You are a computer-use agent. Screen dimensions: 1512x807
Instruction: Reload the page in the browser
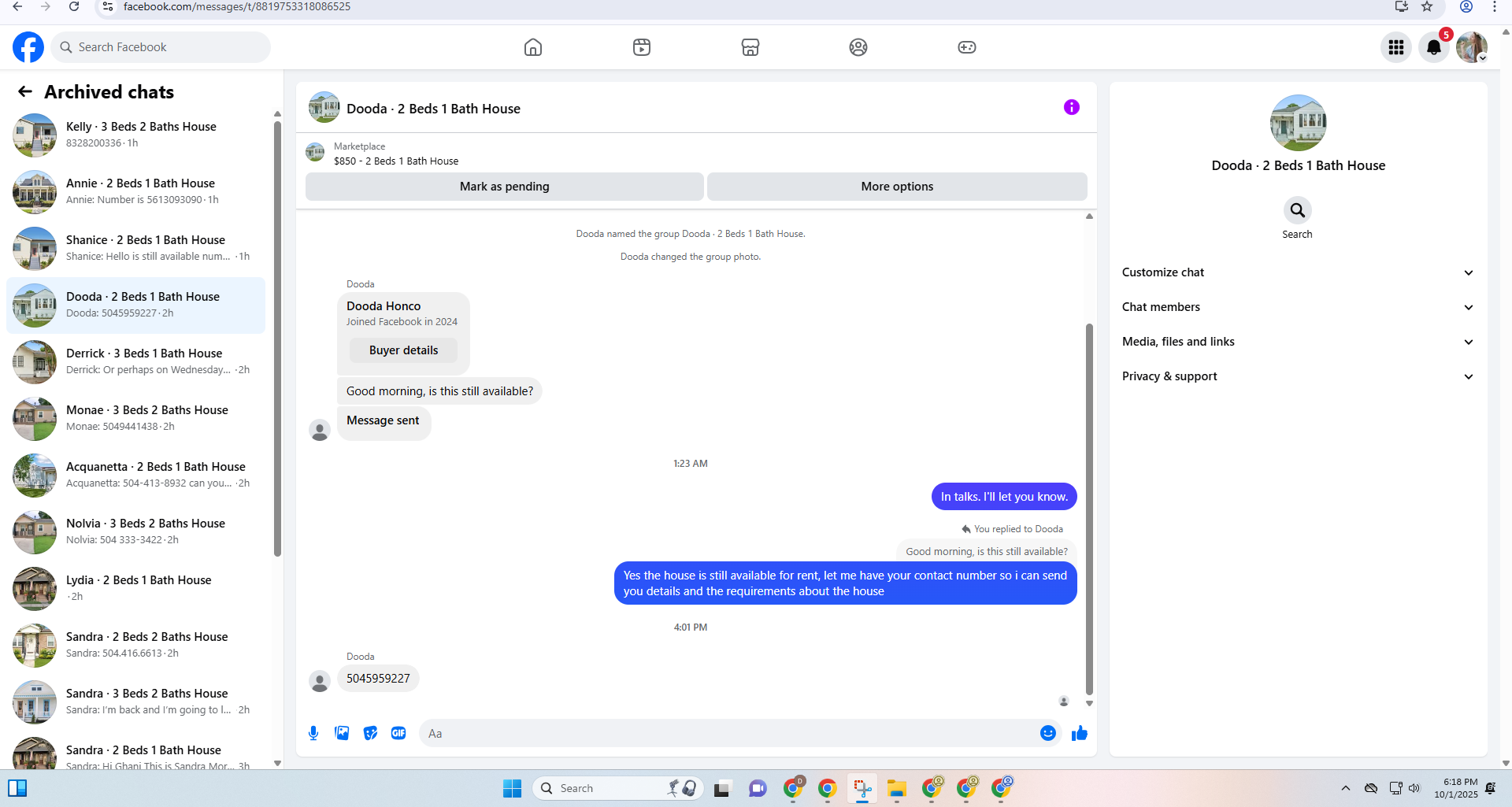coord(74,7)
